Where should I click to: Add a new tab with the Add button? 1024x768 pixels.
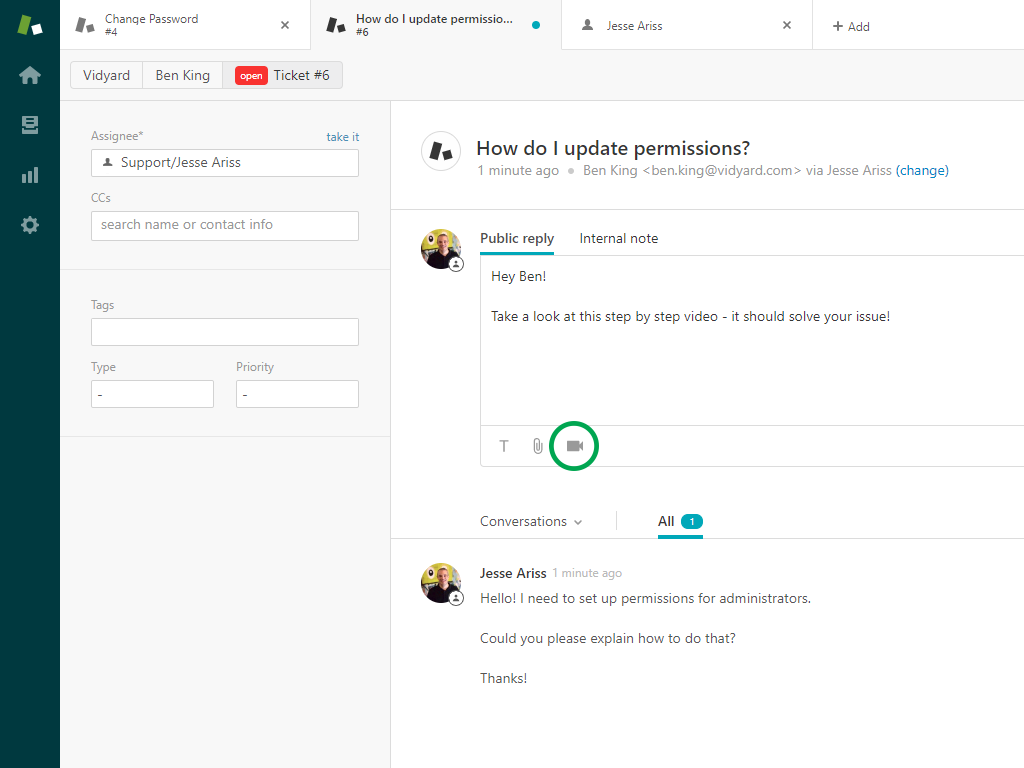850,26
